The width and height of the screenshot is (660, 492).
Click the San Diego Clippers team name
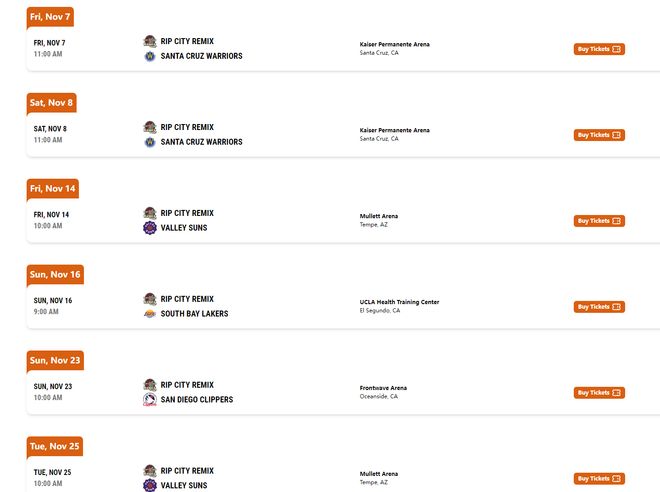[x=197, y=400]
